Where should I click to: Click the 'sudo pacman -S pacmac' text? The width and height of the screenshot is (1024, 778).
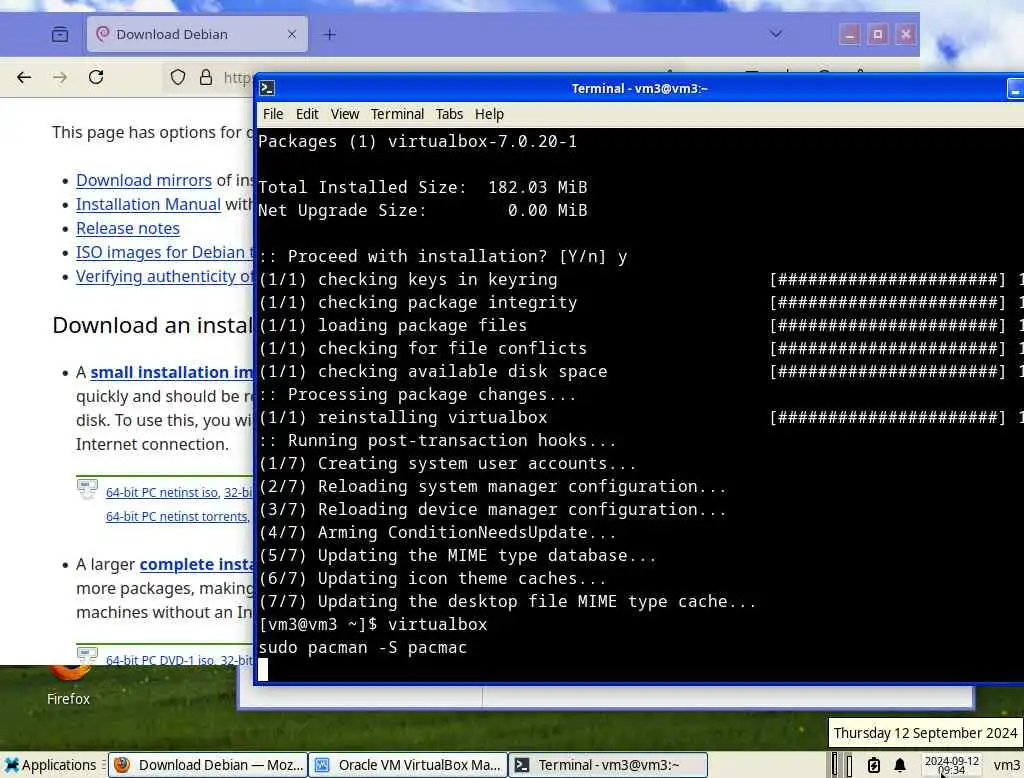[362, 647]
